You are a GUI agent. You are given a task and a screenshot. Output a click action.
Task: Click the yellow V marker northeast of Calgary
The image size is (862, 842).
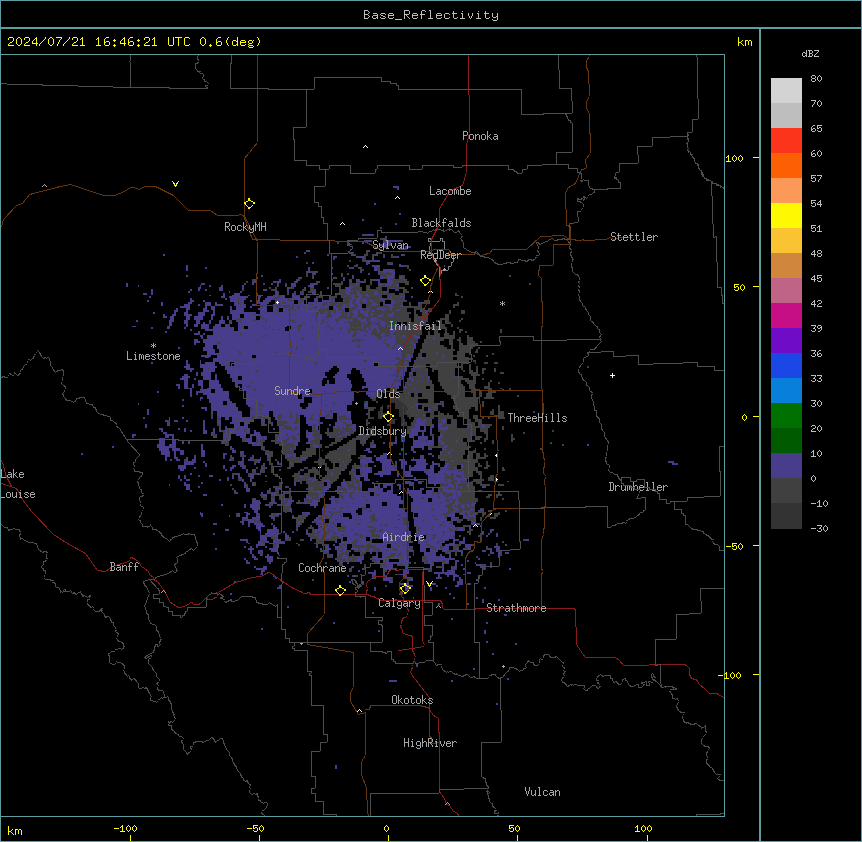429,584
